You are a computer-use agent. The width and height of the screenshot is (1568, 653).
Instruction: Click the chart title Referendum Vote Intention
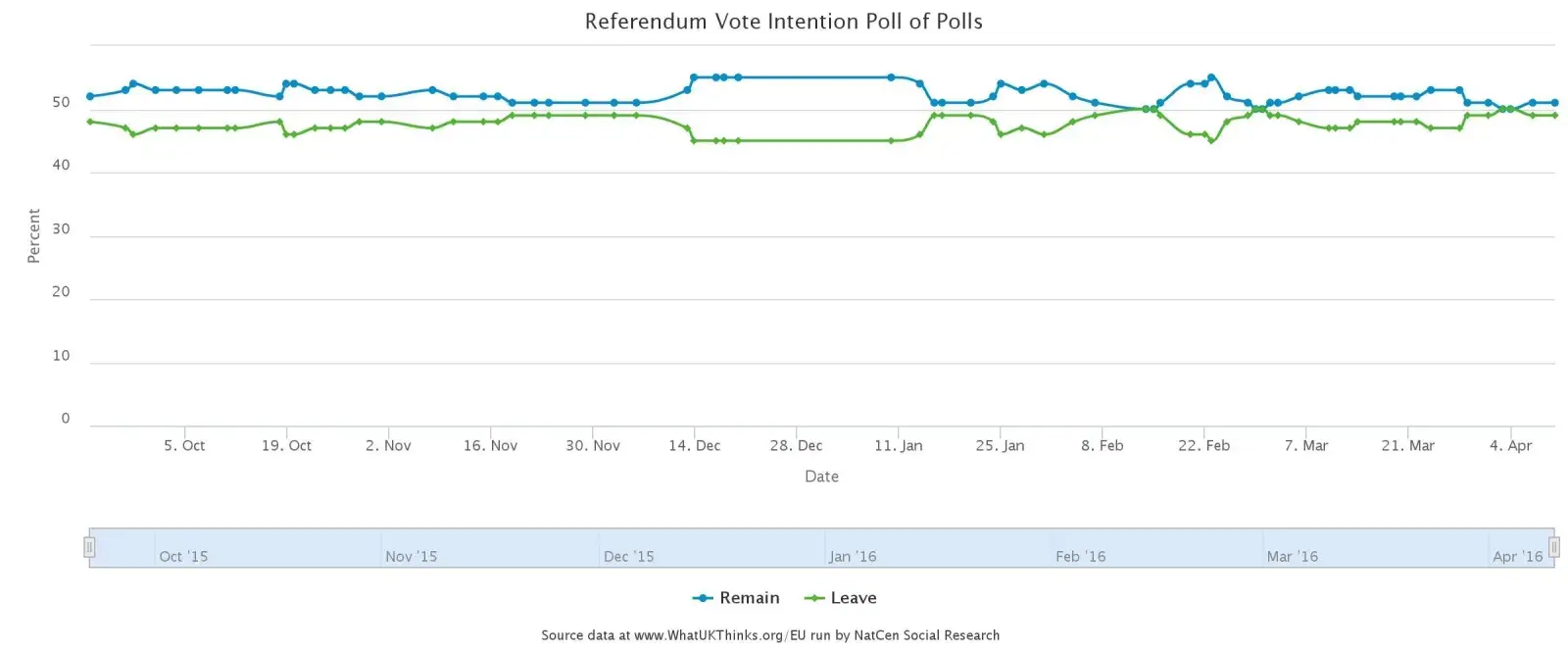783,22
